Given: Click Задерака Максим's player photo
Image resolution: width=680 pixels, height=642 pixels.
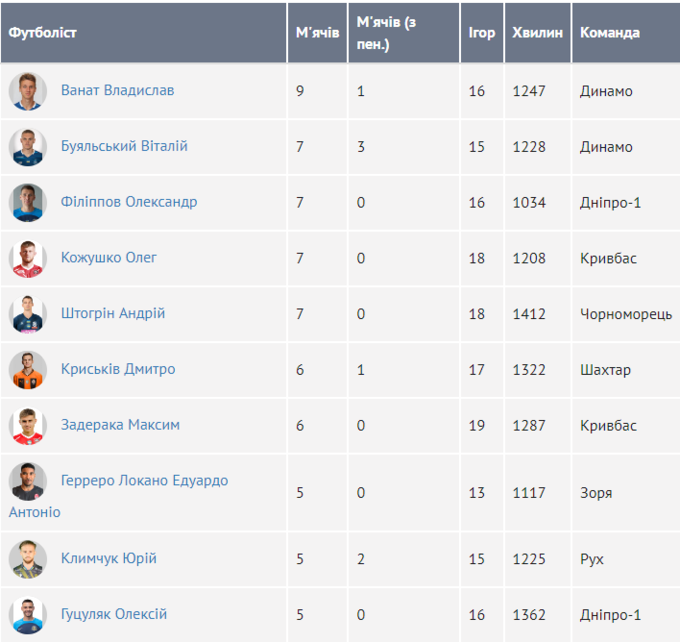Looking at the screenshot, I should [28, 426].
